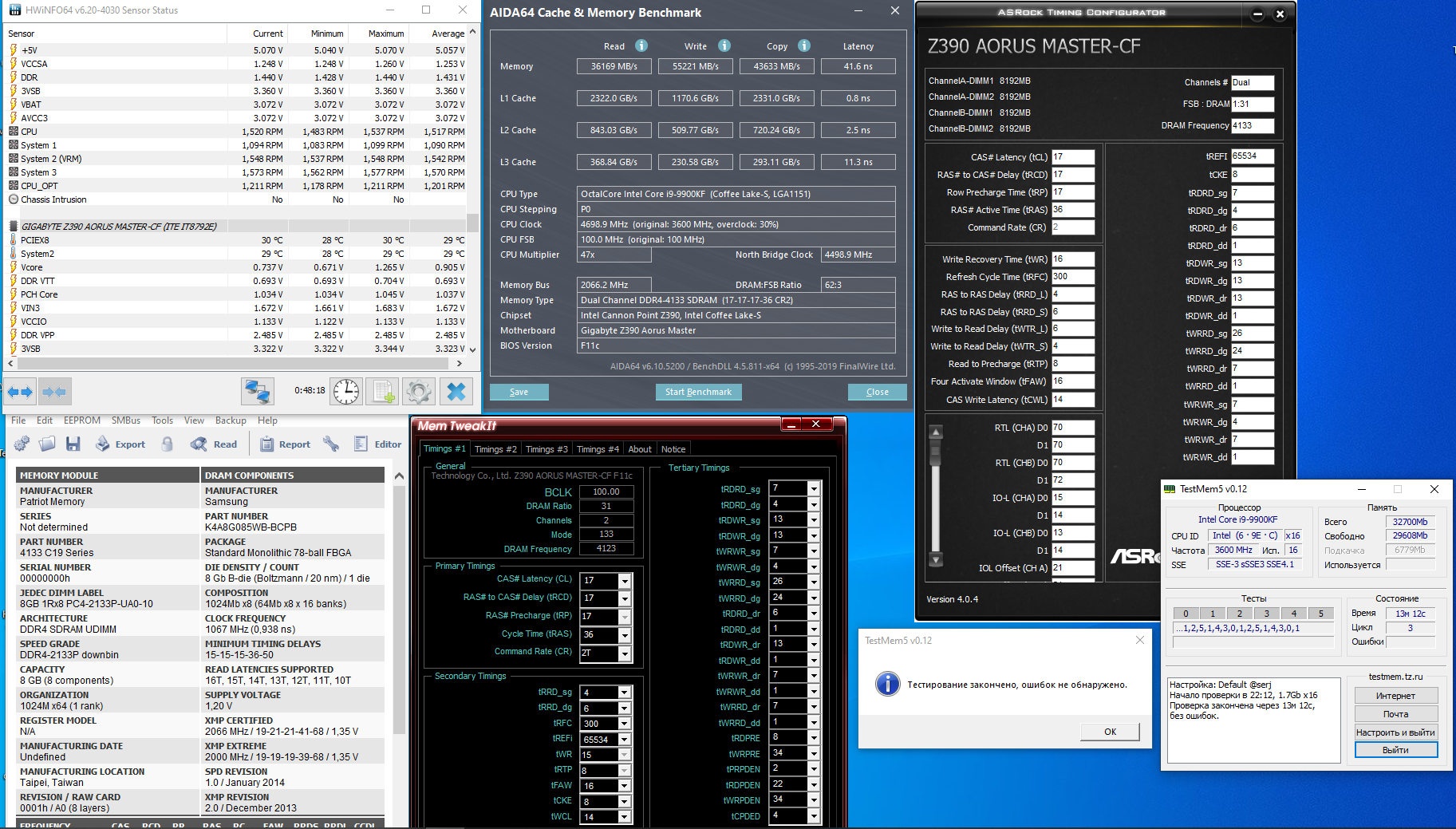Screen dimensions: 1456x829
Task: Start HWiNFO logging with sheet-plus icon
Action: [x=383, y=392]
